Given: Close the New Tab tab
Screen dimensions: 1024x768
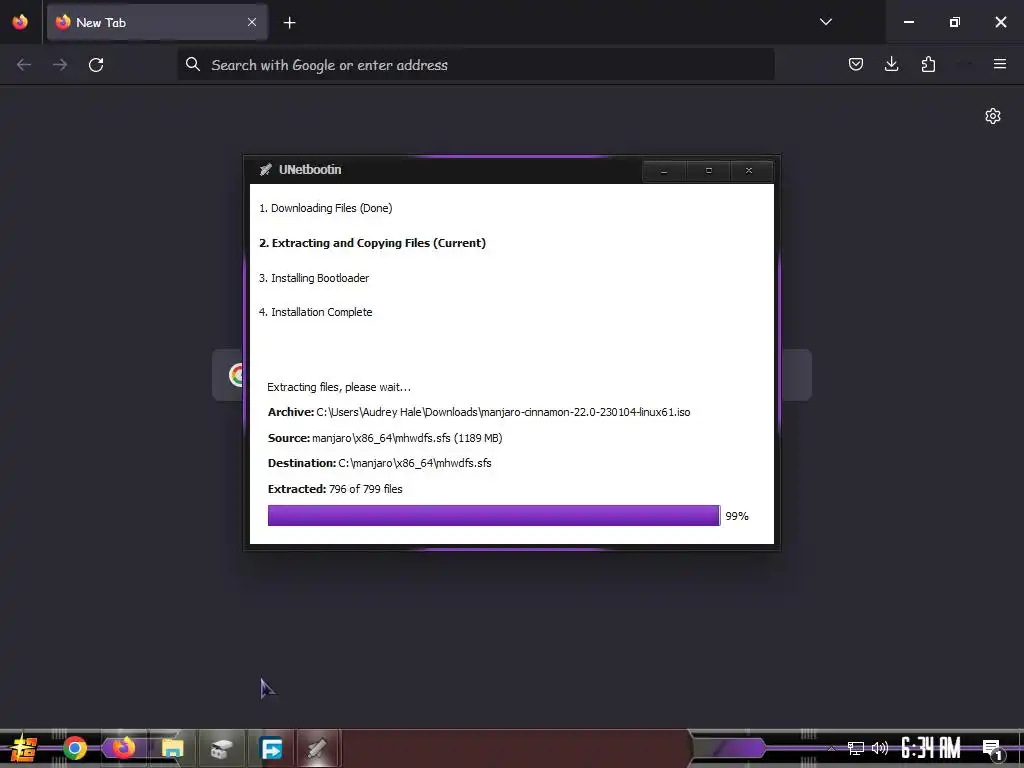Looking at the screenshot, I should click(x=252, y=22).
